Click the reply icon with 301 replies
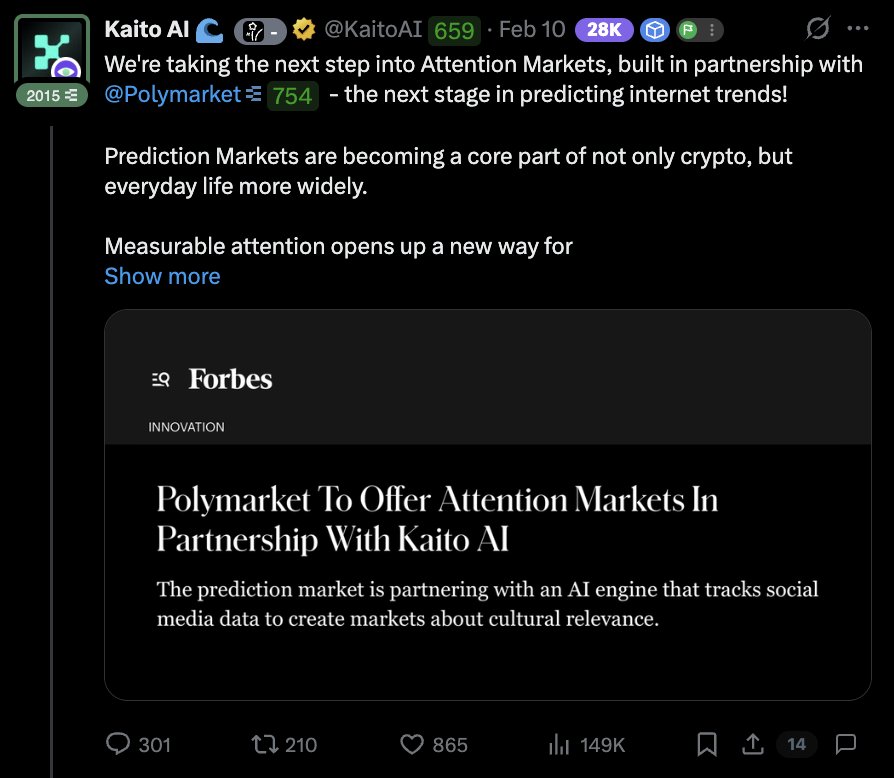 click(120, 744)
